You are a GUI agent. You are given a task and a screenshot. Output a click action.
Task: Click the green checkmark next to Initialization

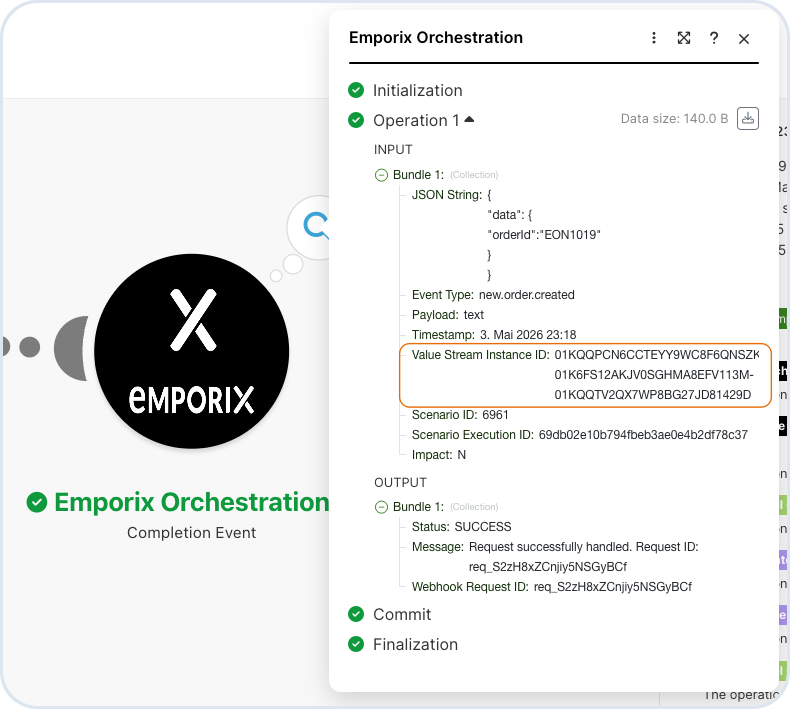(356, 90)
